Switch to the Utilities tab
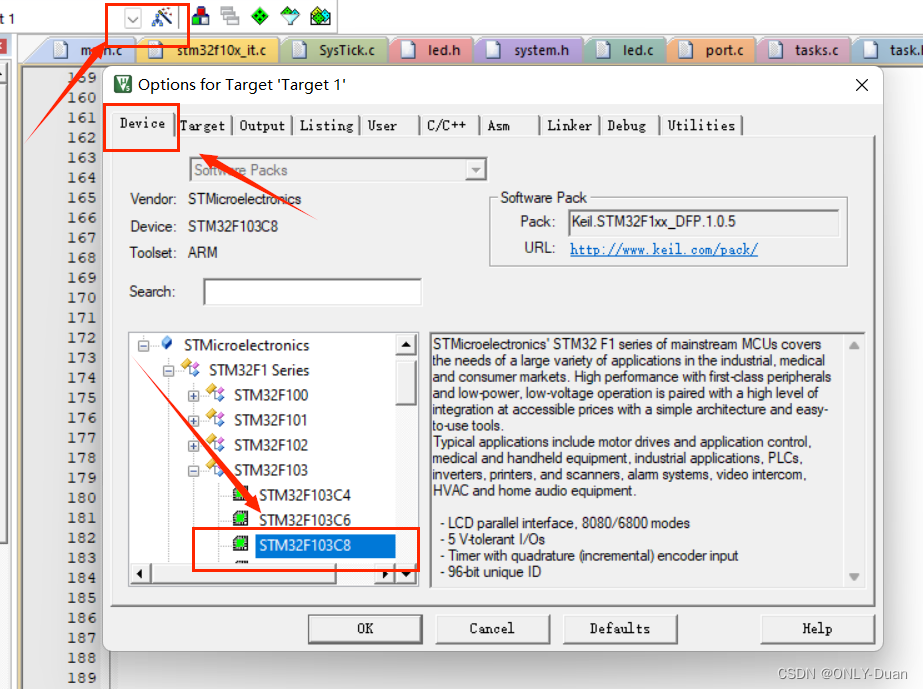This screenshot has height=689, width=923. (701, 126)
